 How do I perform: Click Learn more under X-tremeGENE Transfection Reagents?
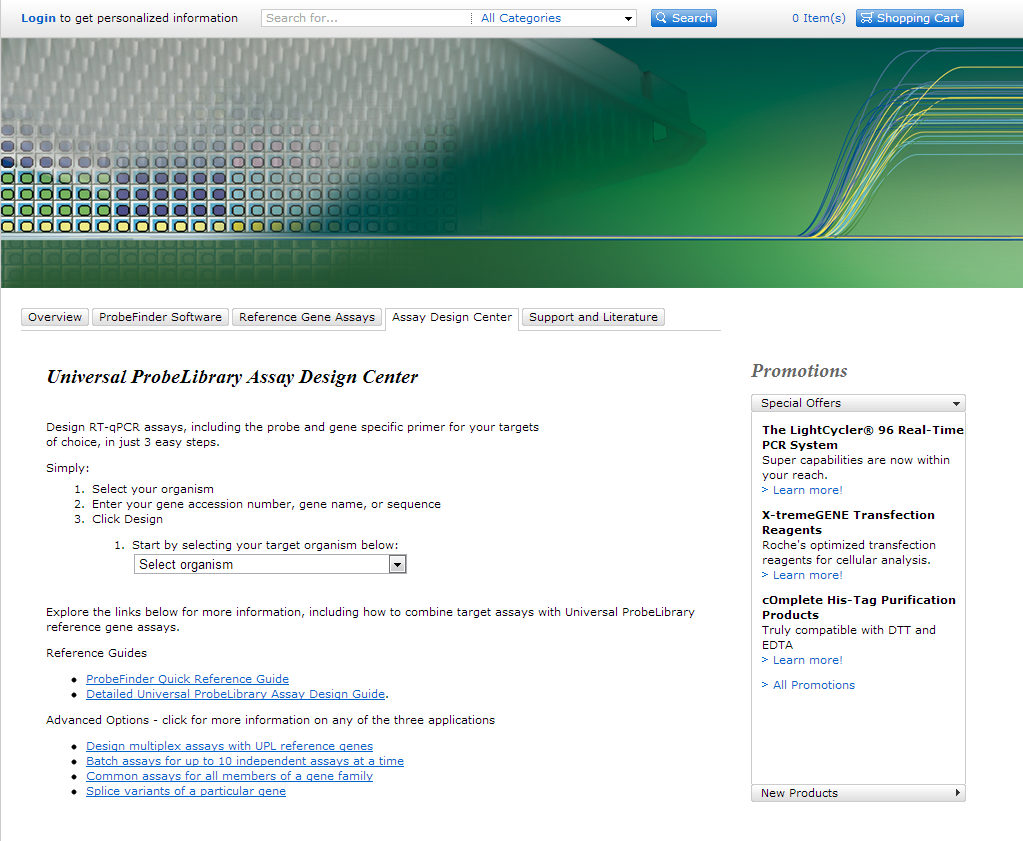(807, 575)
